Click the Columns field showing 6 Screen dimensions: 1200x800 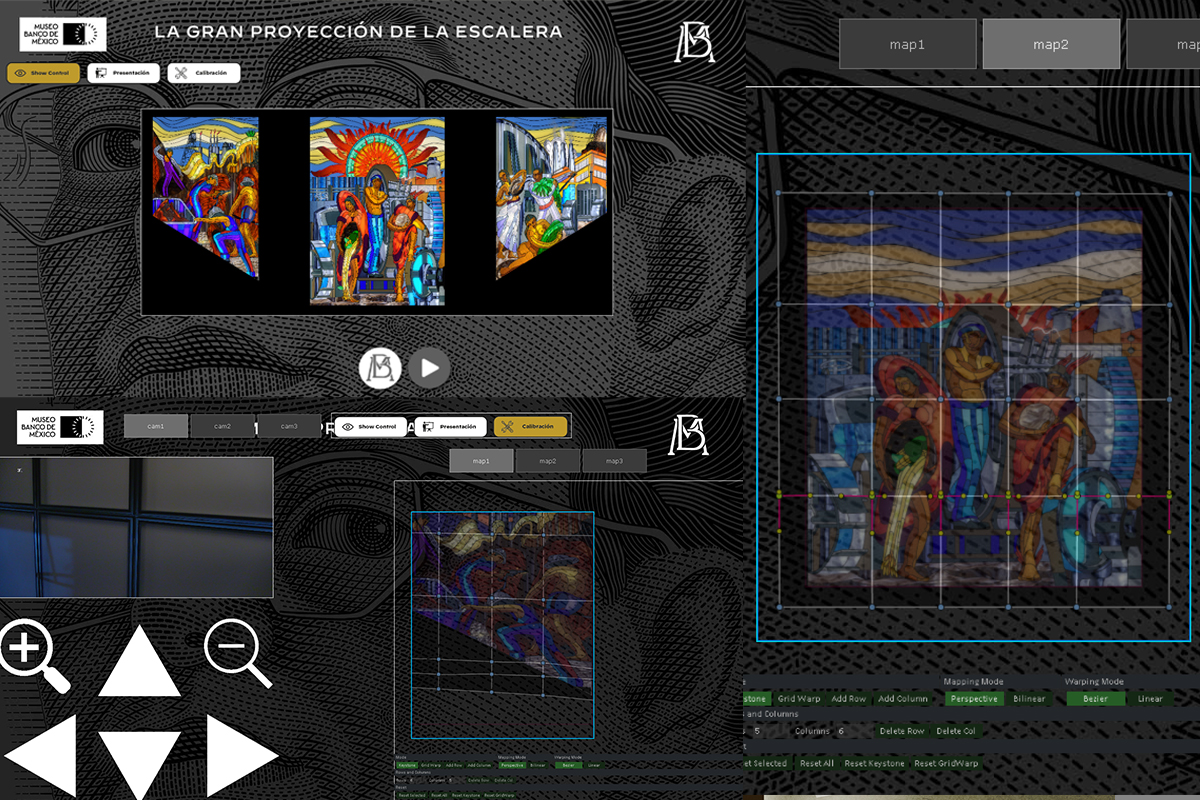(x=840, y=731)
